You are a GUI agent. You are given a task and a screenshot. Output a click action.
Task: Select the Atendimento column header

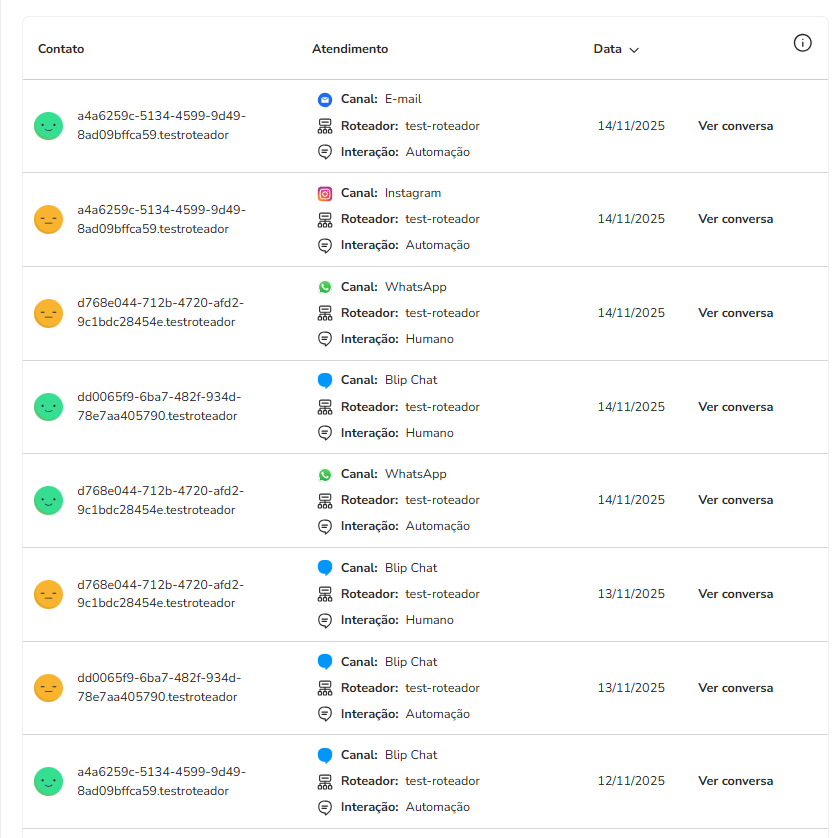350,49
